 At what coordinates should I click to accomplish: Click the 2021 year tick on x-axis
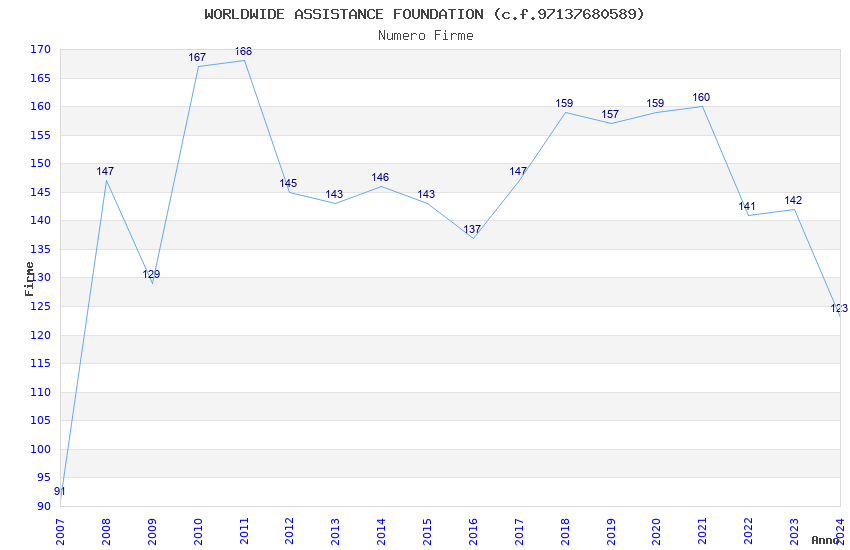point(703,532)
